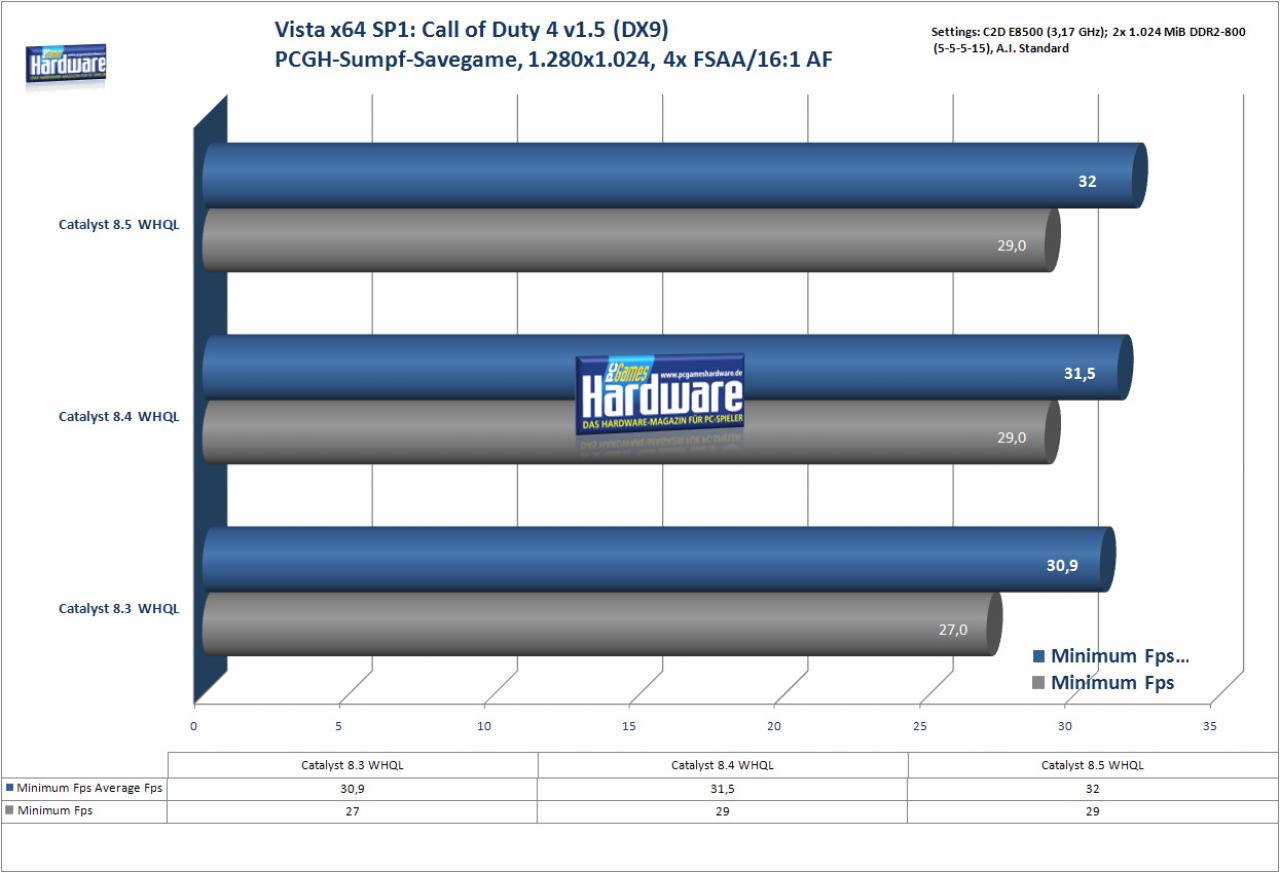The height and width of the screenshot is (873, 1280).
Task: Select the gray Catalyst 8.3 bar labeled 27,0
Action: click(602, 625)
